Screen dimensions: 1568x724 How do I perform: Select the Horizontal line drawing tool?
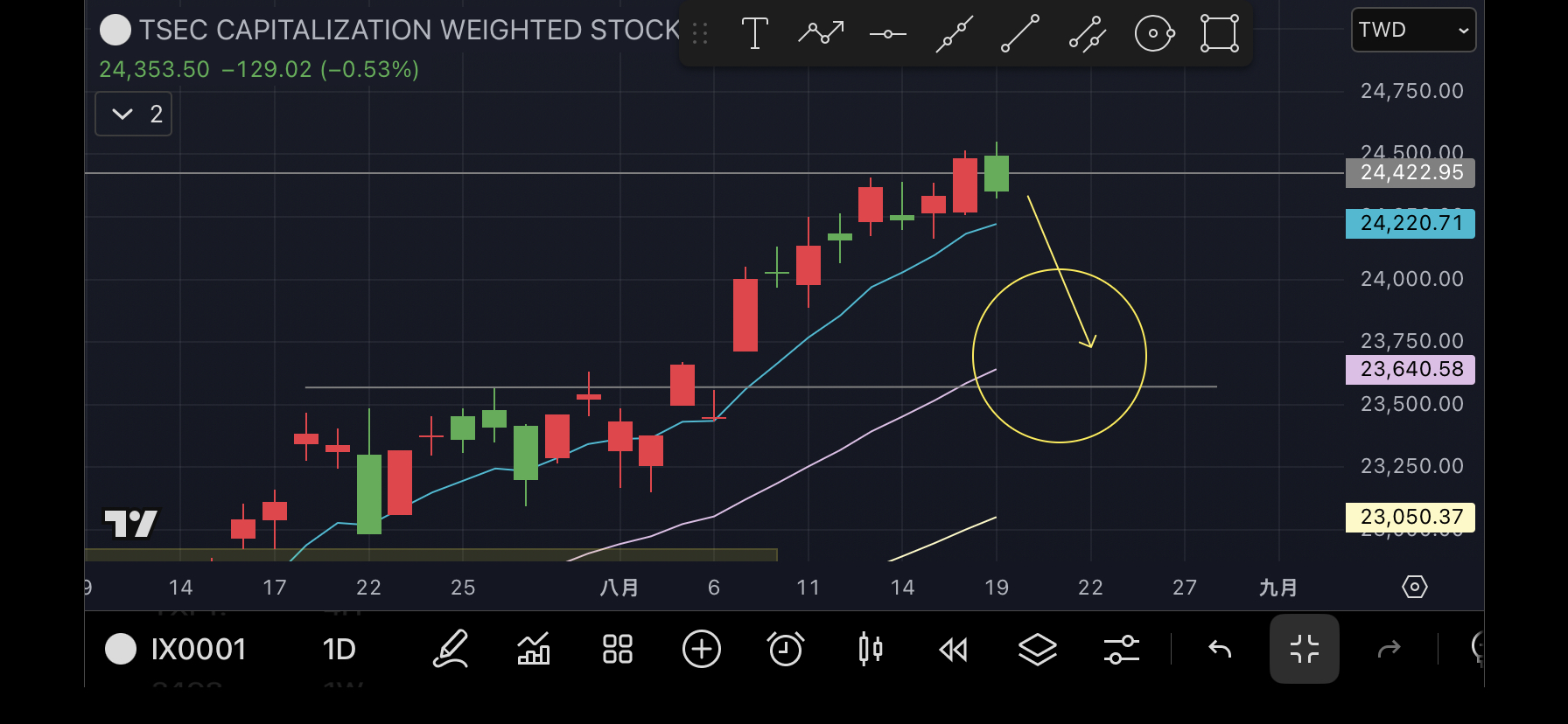(x=887, y=34)
